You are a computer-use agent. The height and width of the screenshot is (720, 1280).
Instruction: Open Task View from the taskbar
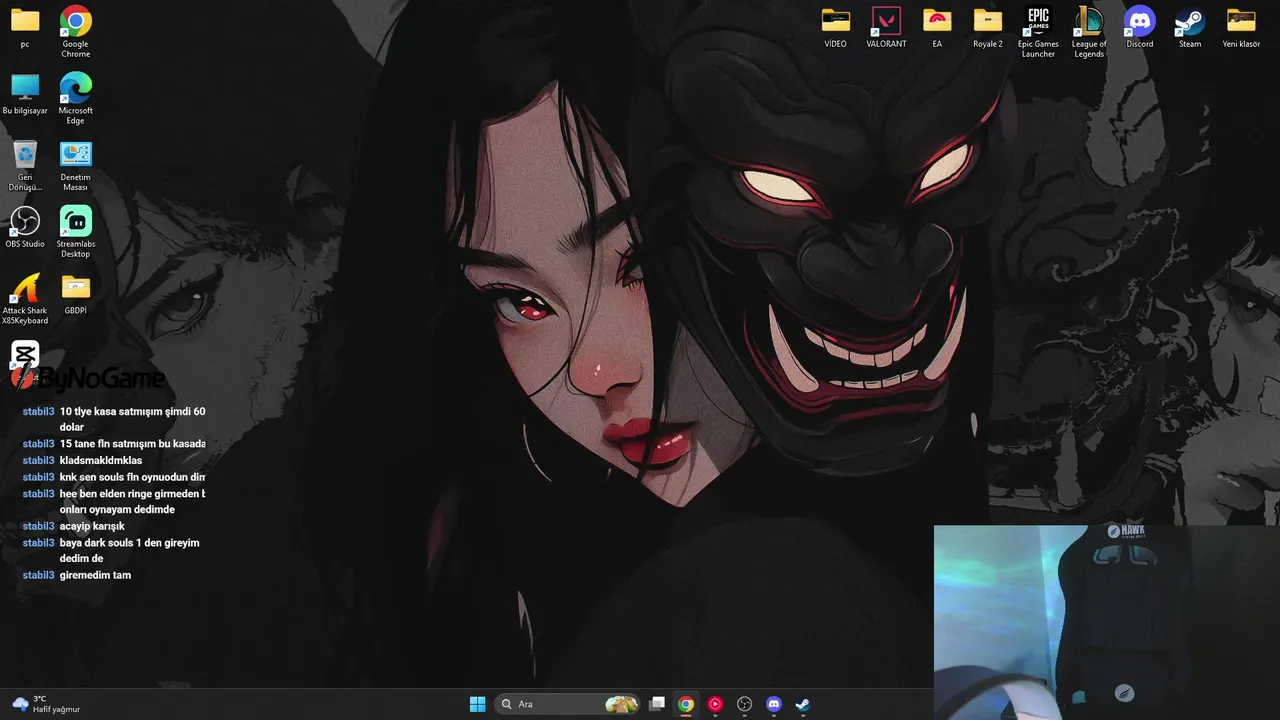[x=657, y=704]
